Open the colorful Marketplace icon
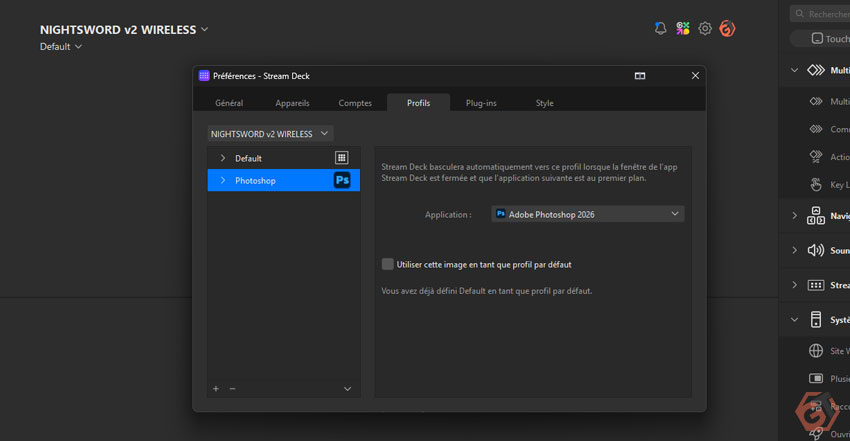850x441 pixels. coord(682,28)
